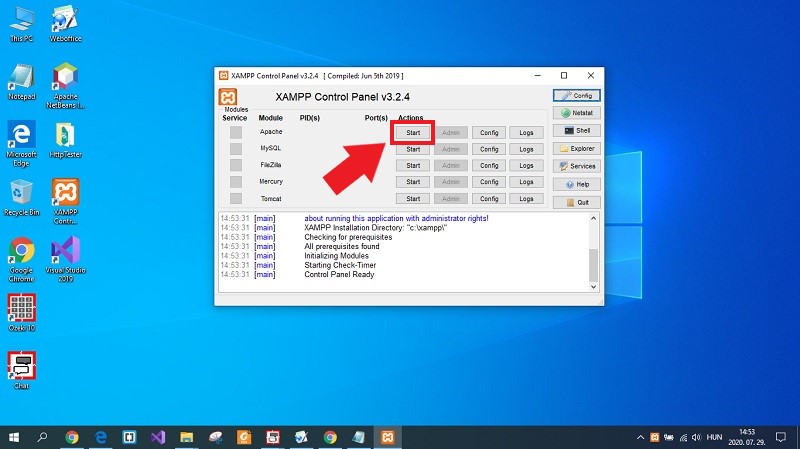Open Config for the Apache module

(x=489, y=133)
